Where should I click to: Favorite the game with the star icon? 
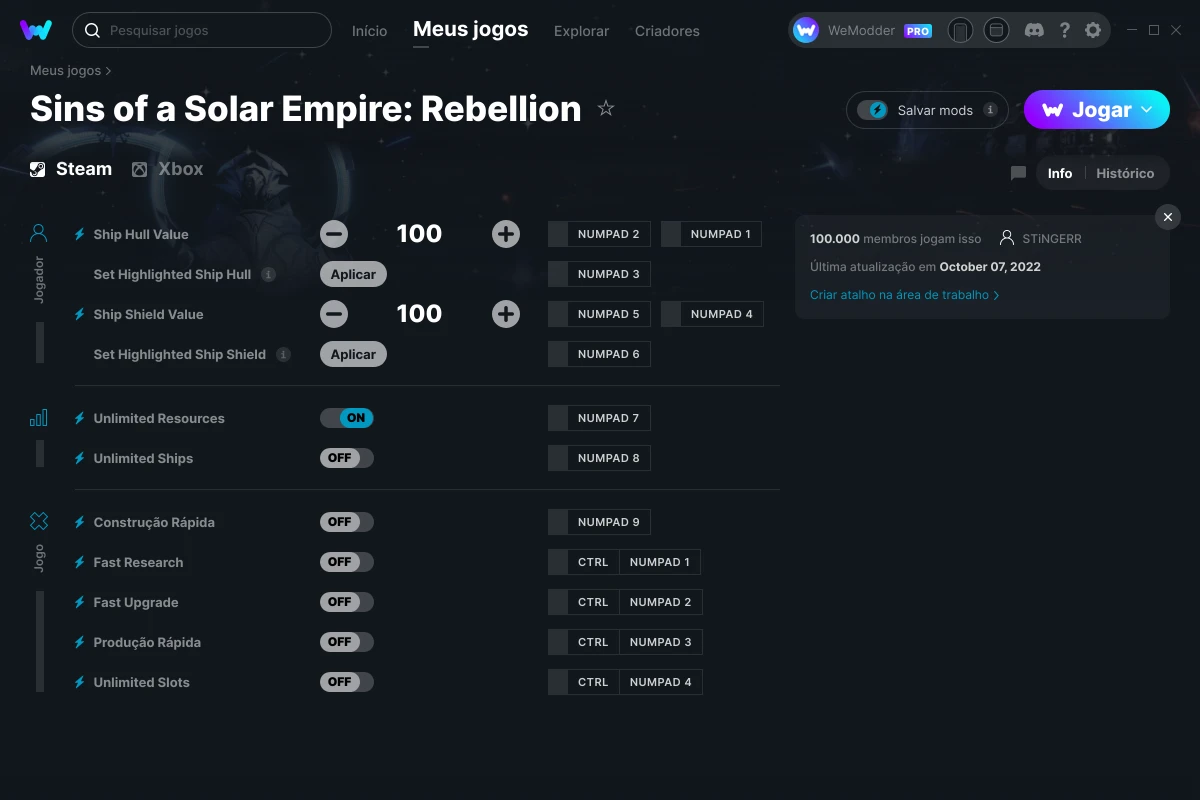[606, 108]
